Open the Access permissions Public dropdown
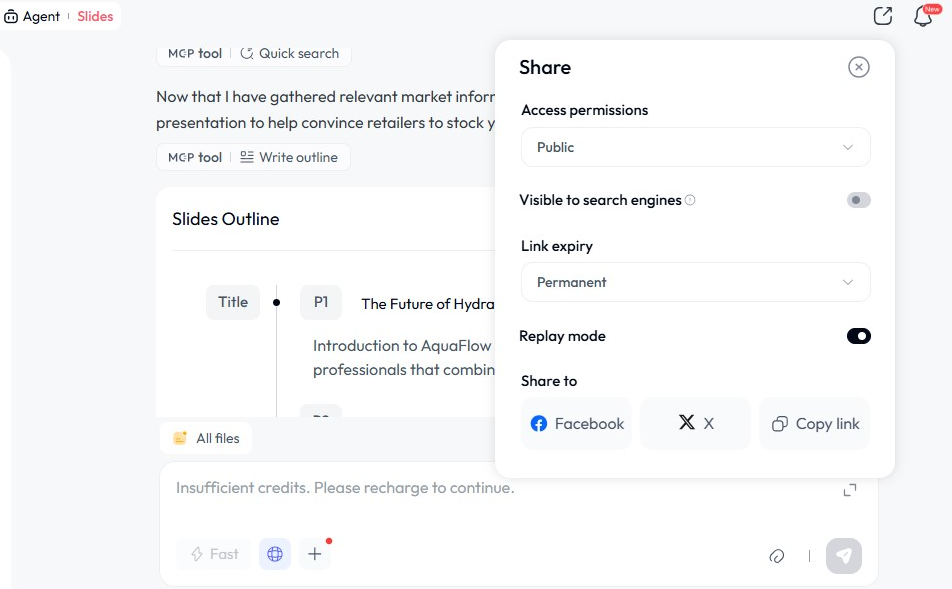Viewport: 952px width, 589px height. (695, 147)
